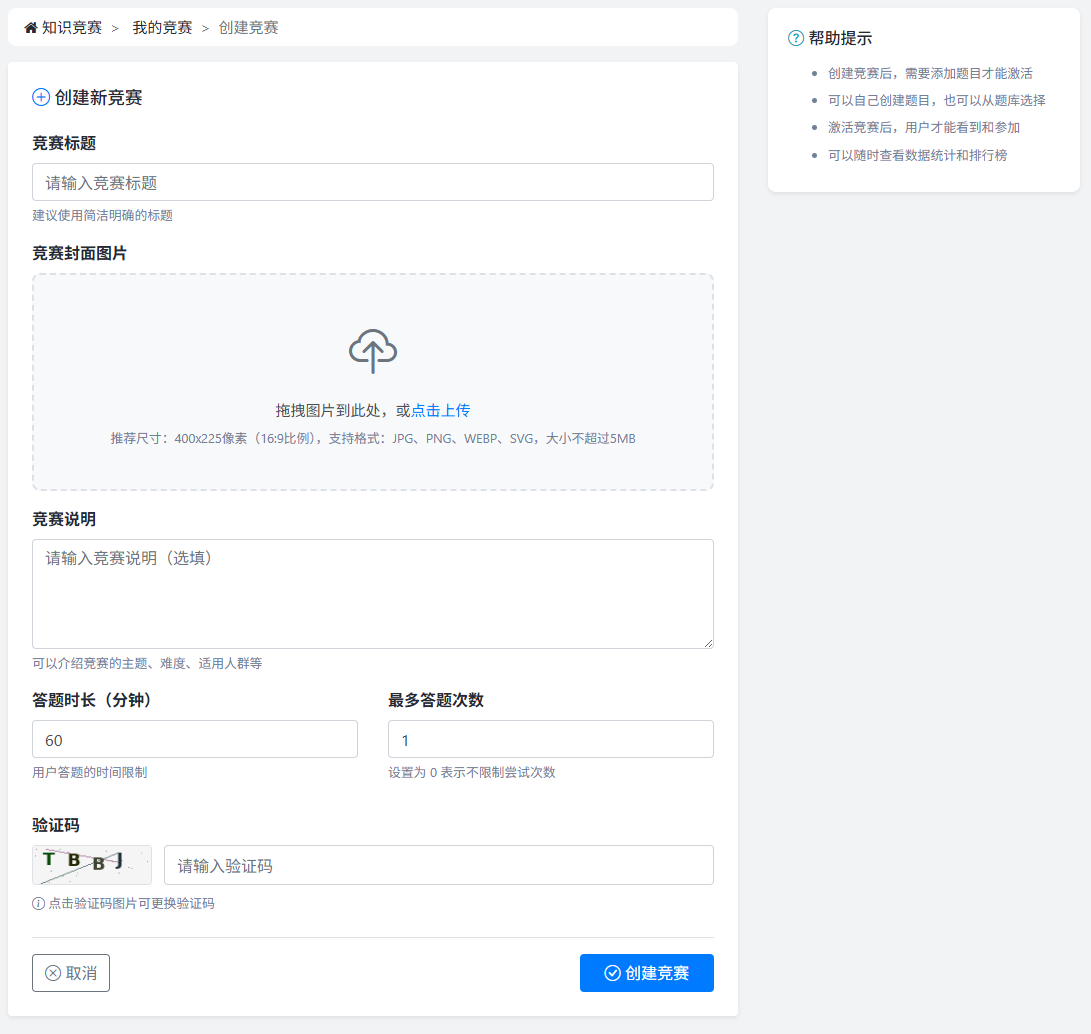Select the 最多答题次数 field showing 1

point(551,739)
